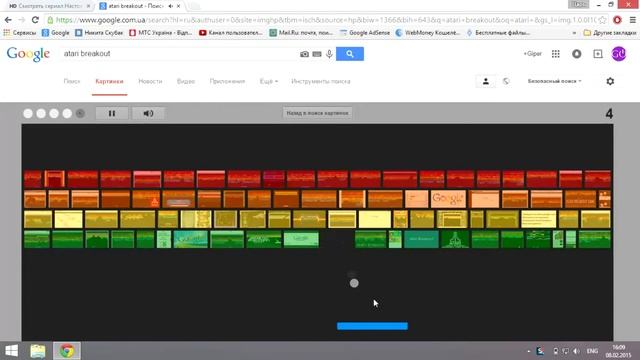Open the +Giper profile link
The image size is (640, 360).
[x=533, y=54]
